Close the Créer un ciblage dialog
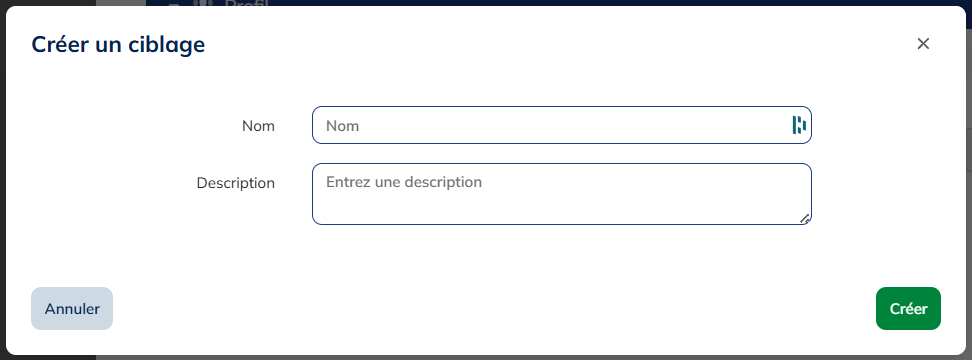The image size is (972, 360). click(x=923, y=43)
